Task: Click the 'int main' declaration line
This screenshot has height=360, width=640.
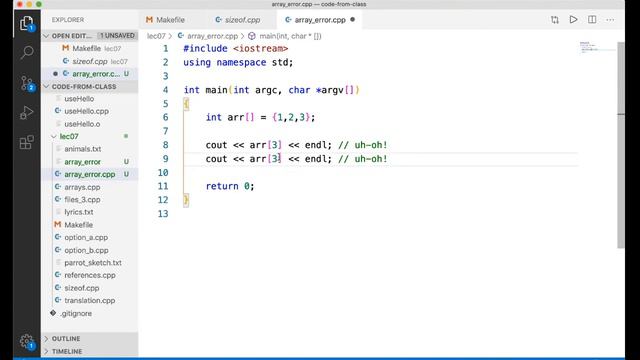Action: pyautogui.click(x=271, y=90)
